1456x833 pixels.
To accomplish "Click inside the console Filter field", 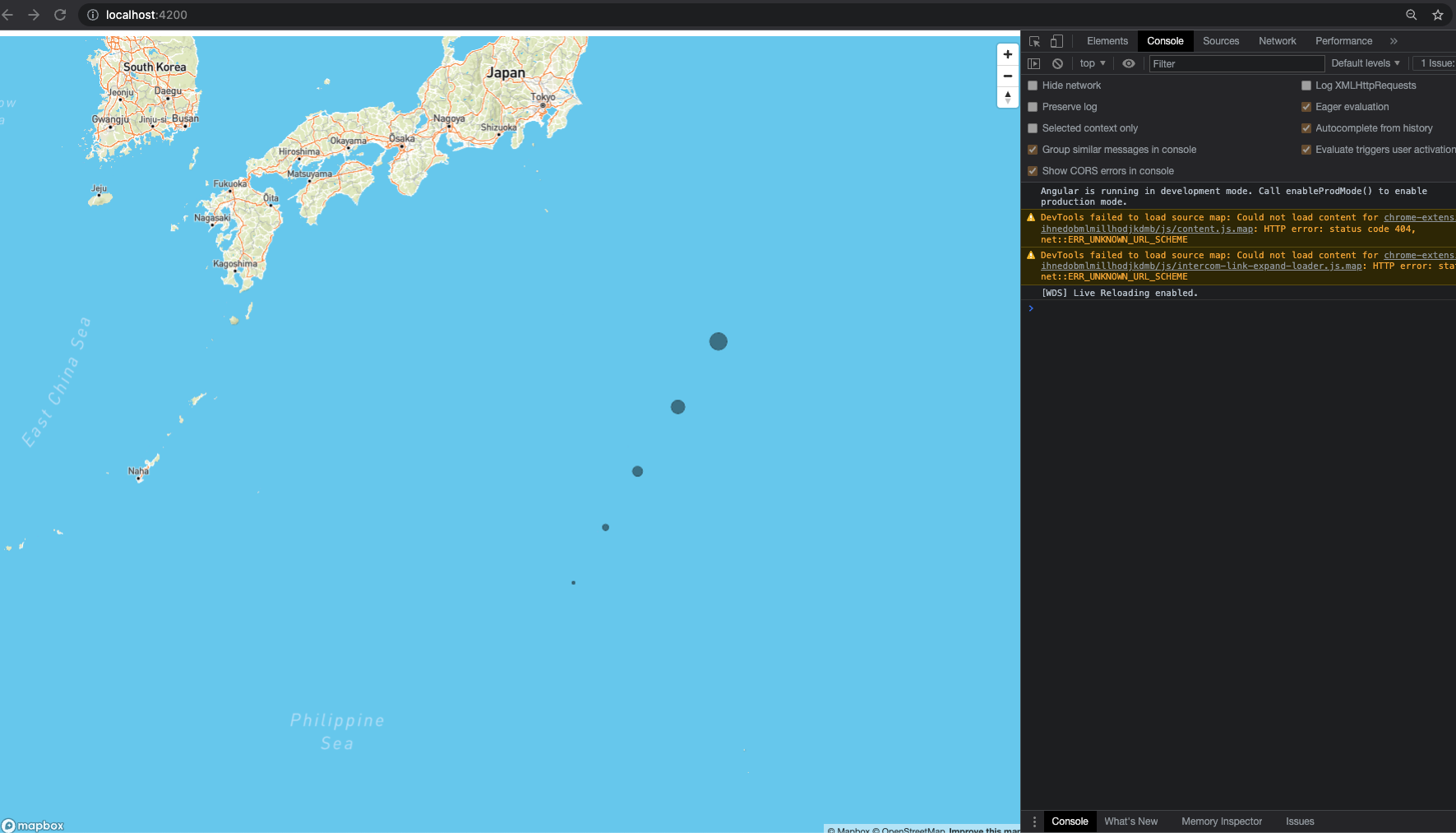I will click(1233, 63).
